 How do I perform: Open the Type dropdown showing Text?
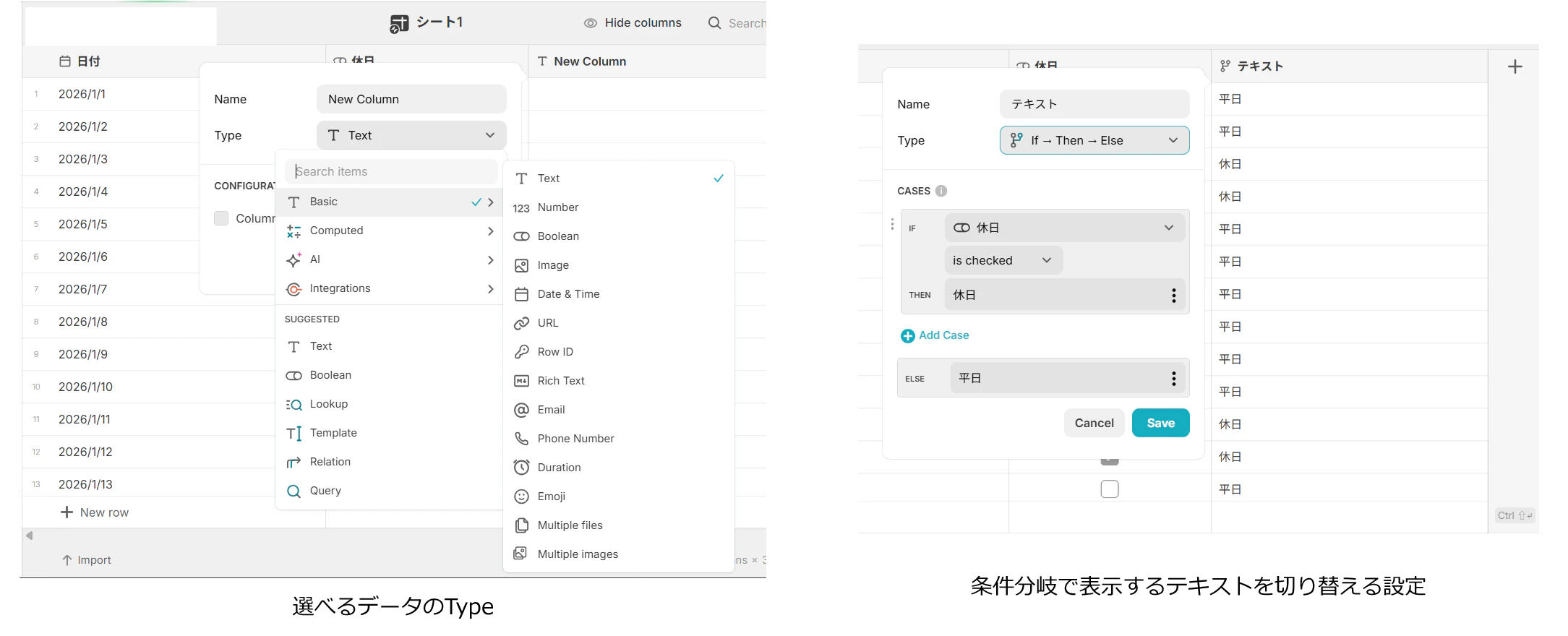pos(411,135)
